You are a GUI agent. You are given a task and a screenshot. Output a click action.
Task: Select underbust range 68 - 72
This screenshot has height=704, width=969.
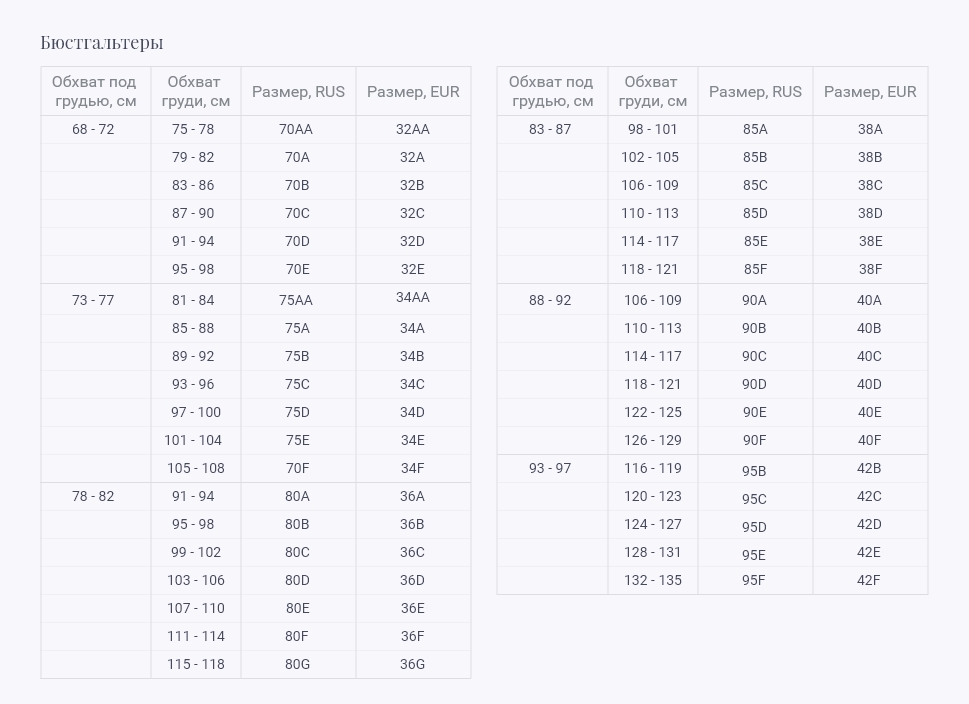coord(93,129)
